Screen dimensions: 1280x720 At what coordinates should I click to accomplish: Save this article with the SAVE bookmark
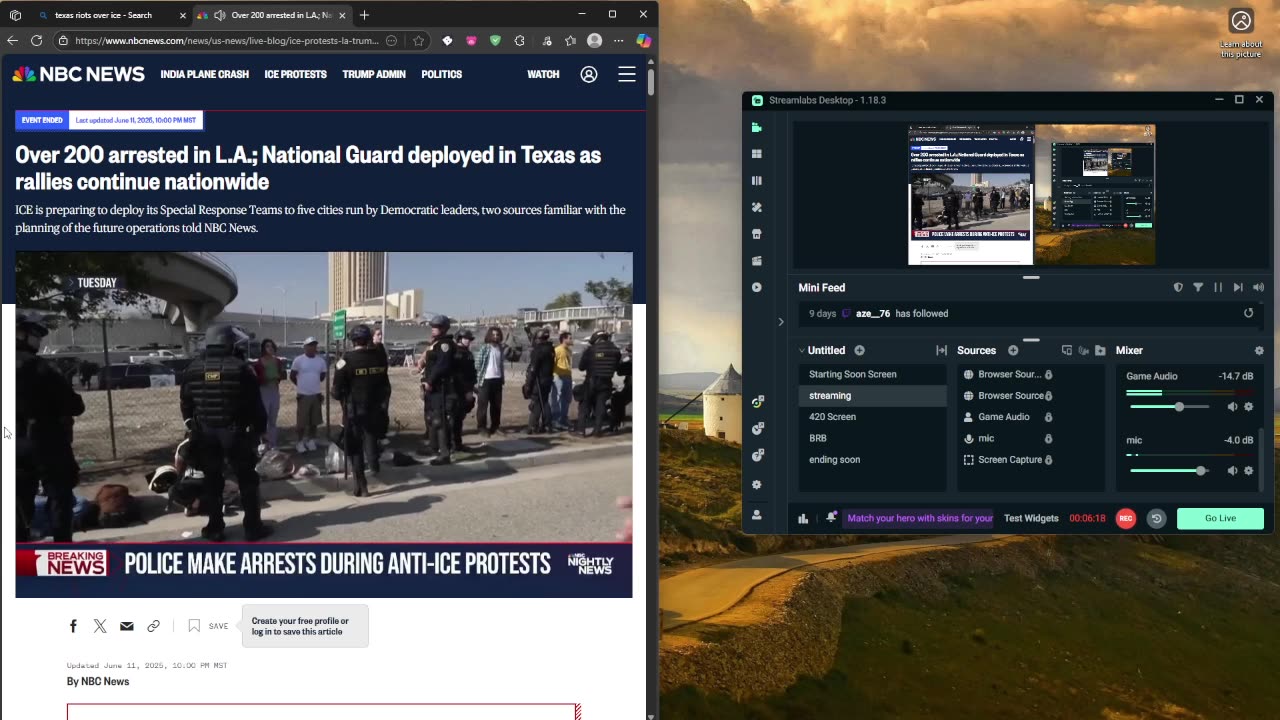pyautogui.click(x=208, y=626)
